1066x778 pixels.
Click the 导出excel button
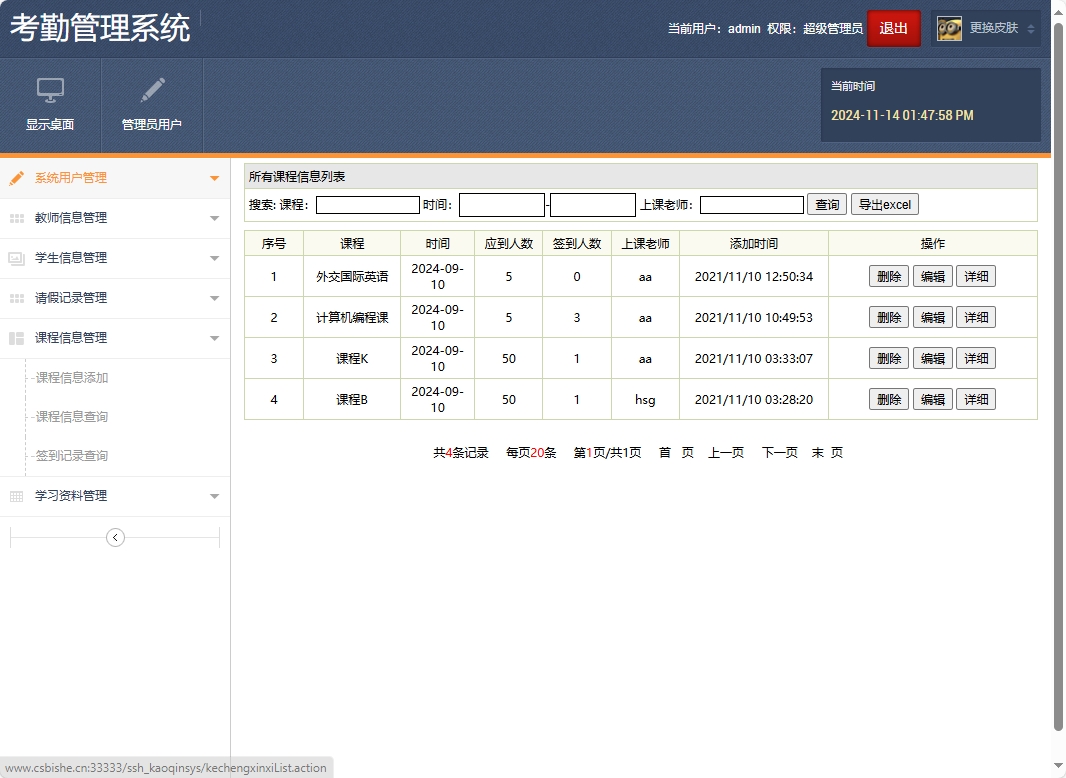pos(887,204)
